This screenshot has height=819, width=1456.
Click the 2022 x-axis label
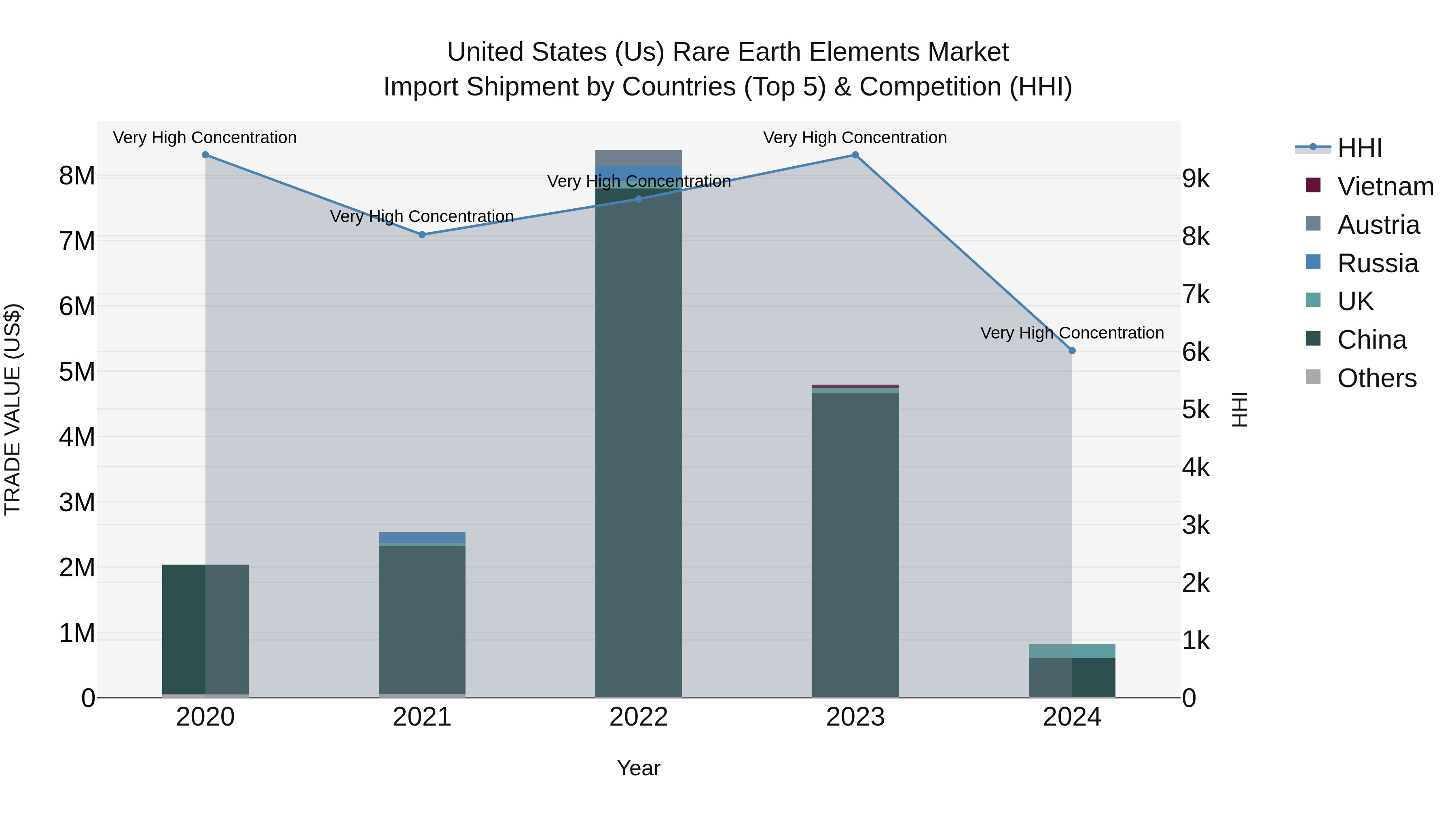point(639,717)
